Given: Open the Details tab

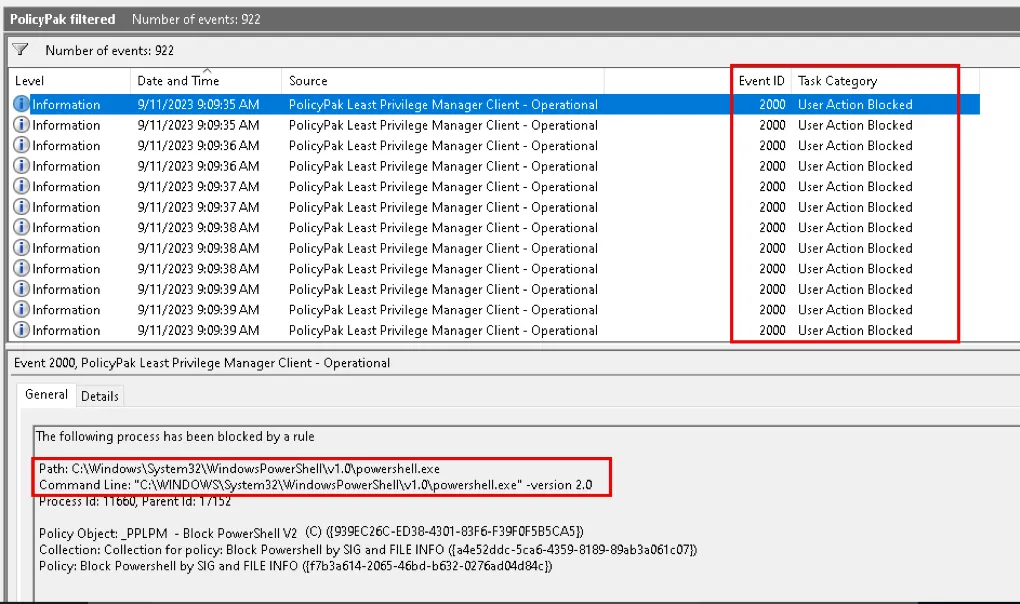Looking at the screenshot, I should [100, 396].
